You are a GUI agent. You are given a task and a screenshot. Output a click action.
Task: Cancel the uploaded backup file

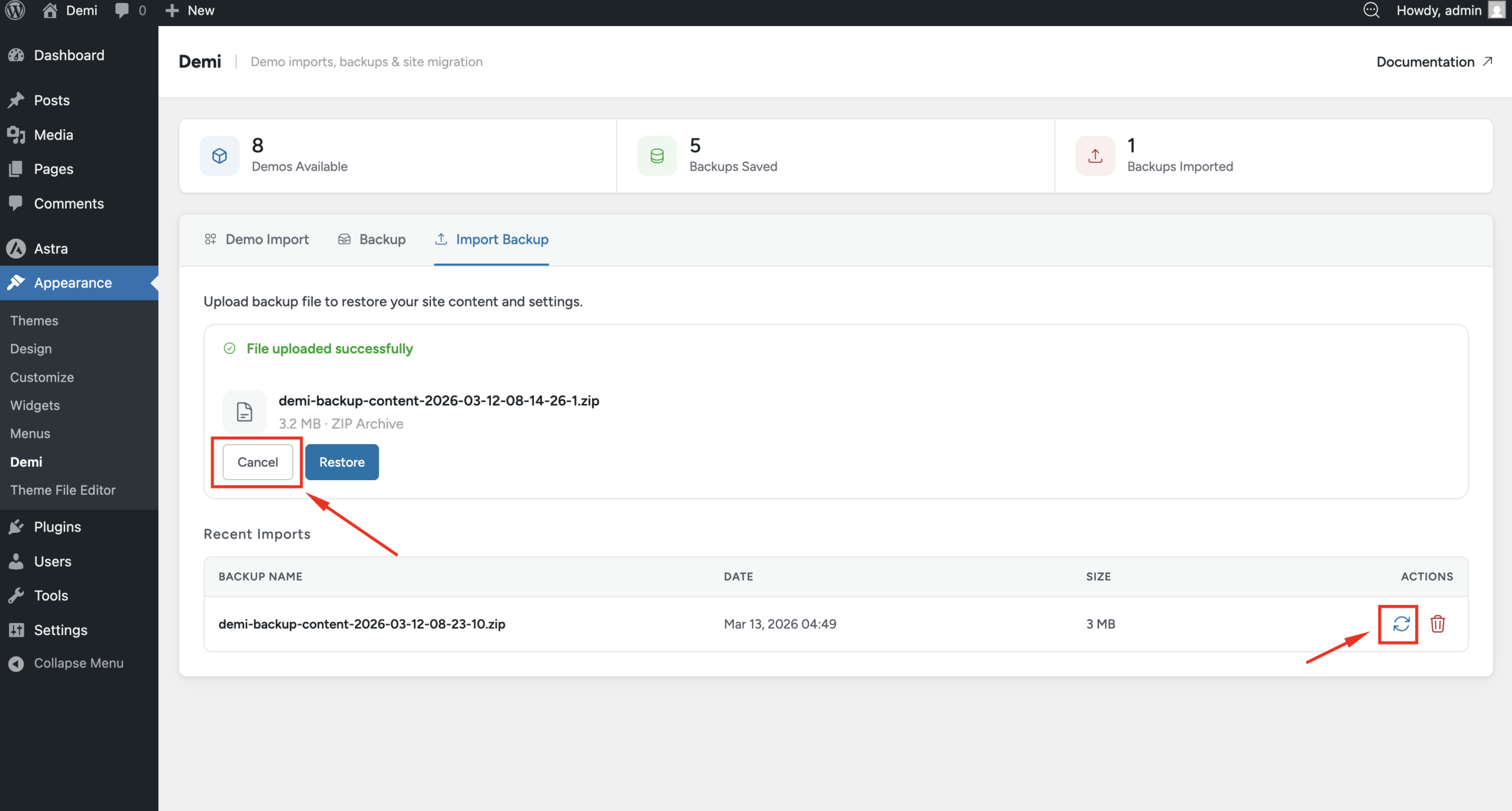pos(258,462)
